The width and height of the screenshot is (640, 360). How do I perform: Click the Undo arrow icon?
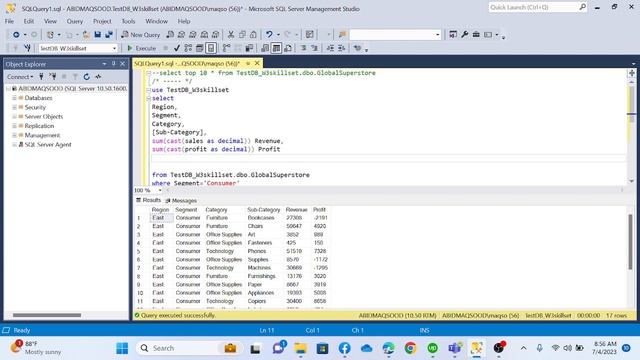[269, 35]
